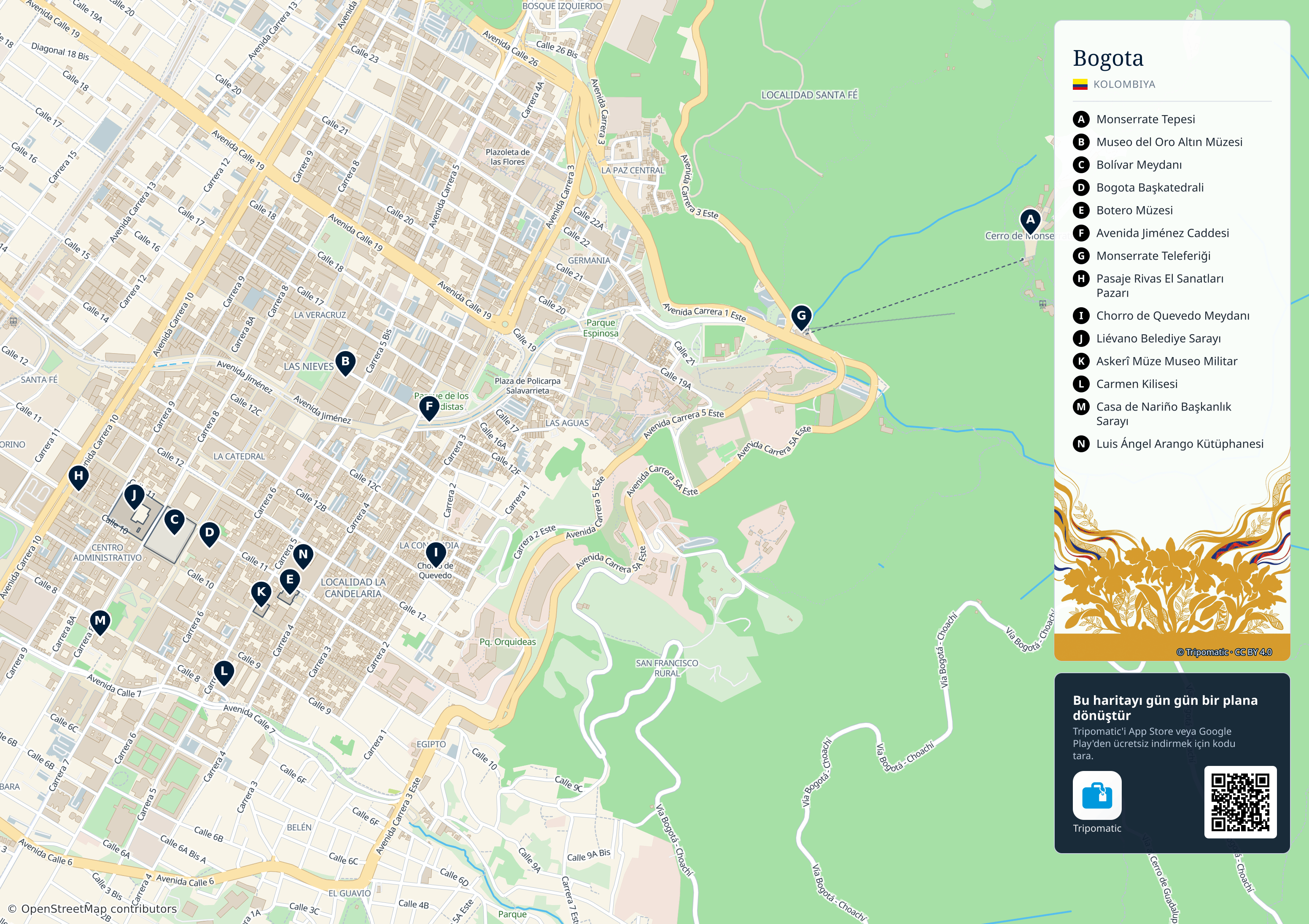Select 'Avenida Jiménez Caddesi' legend entry
This screenshot has width=1309, height=924.
(1163, 233)
